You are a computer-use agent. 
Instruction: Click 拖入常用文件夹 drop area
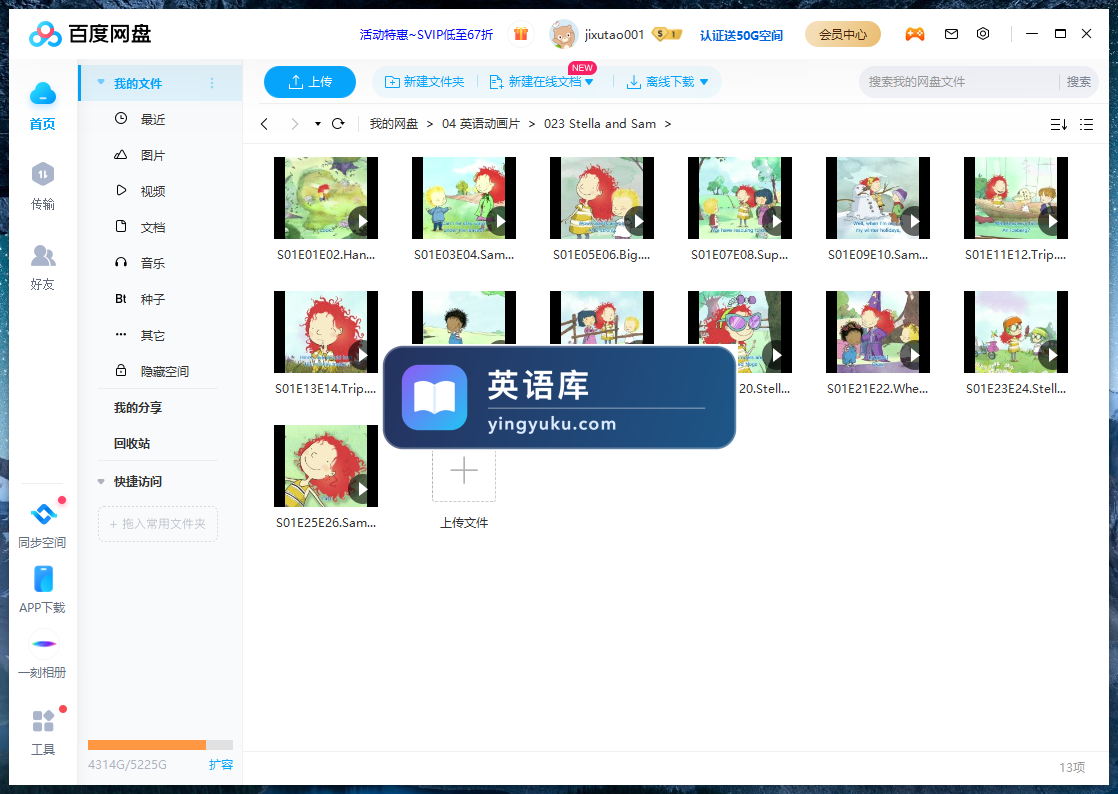coord(158,524)
